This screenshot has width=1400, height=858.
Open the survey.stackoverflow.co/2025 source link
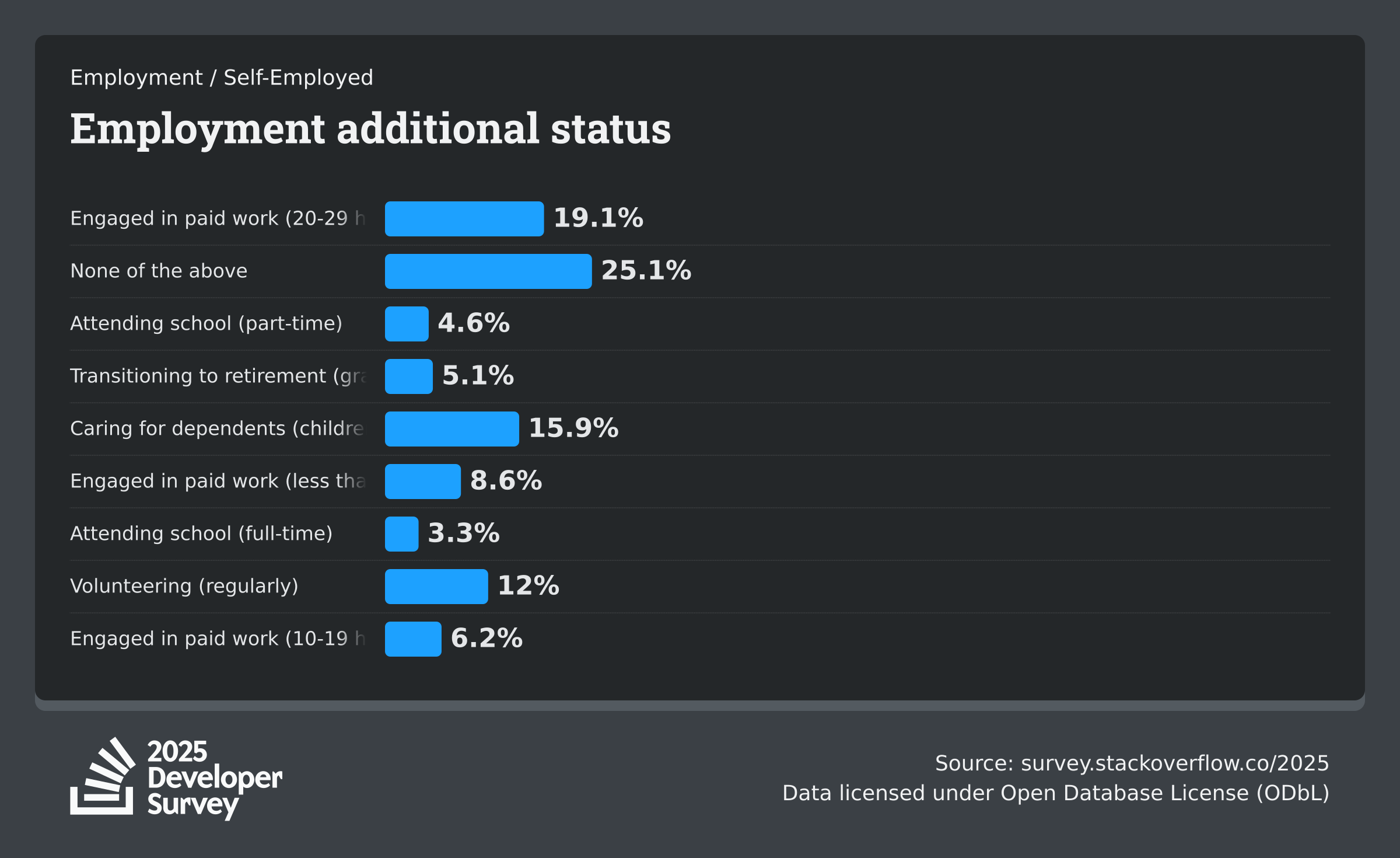pos(1175,763)
